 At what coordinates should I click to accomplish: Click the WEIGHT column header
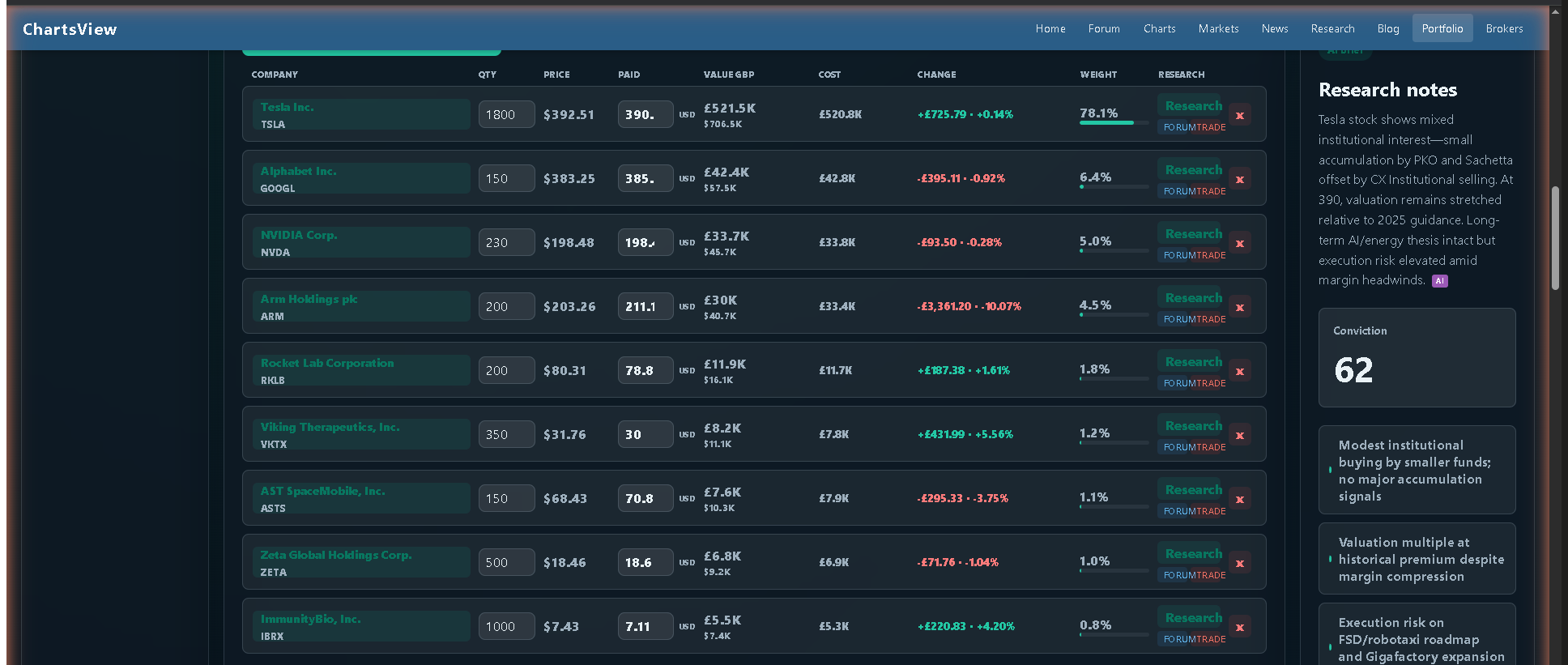coord(1098,75)
